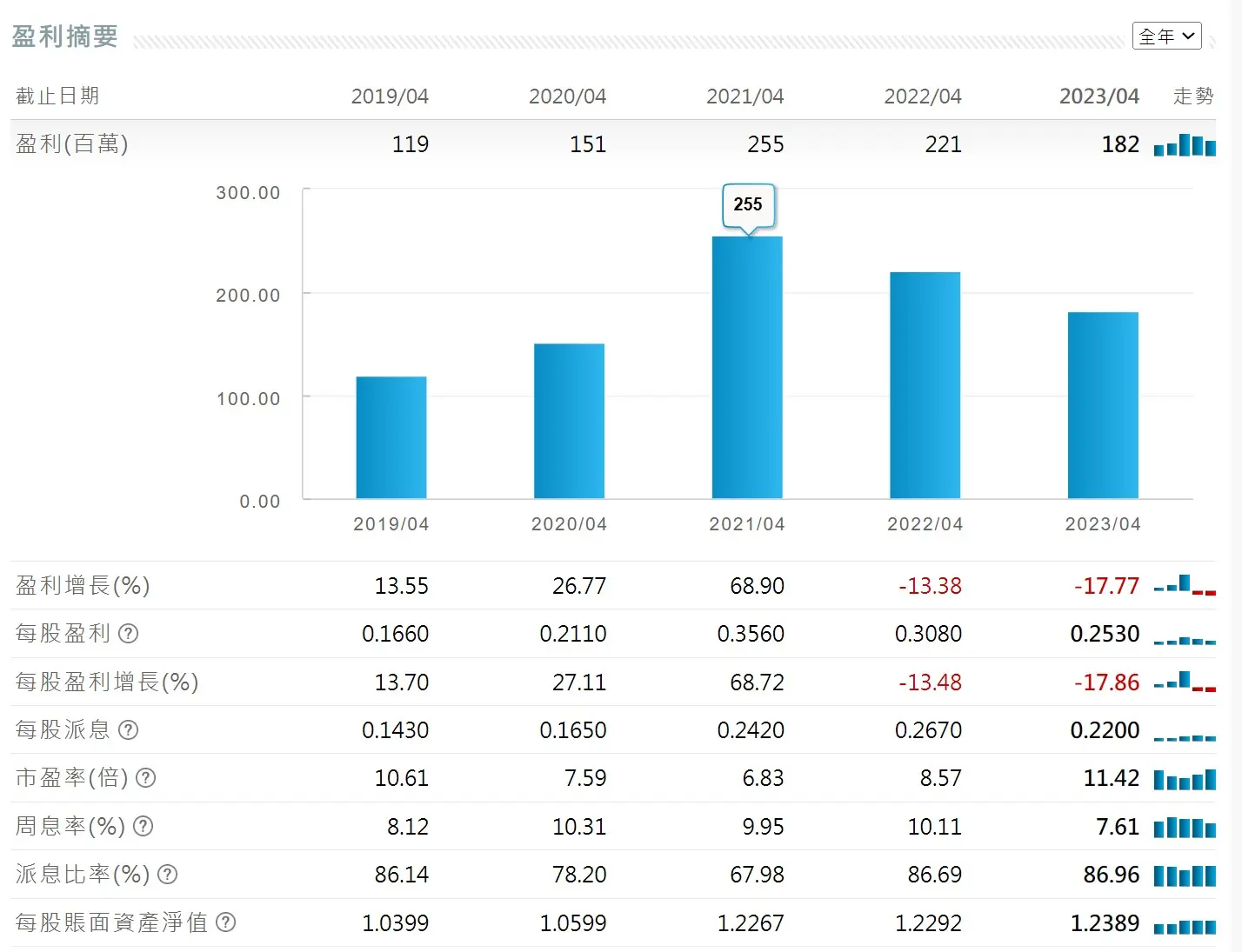
Task: Click the 2020/04 bar in the chart
Action: 569,421
